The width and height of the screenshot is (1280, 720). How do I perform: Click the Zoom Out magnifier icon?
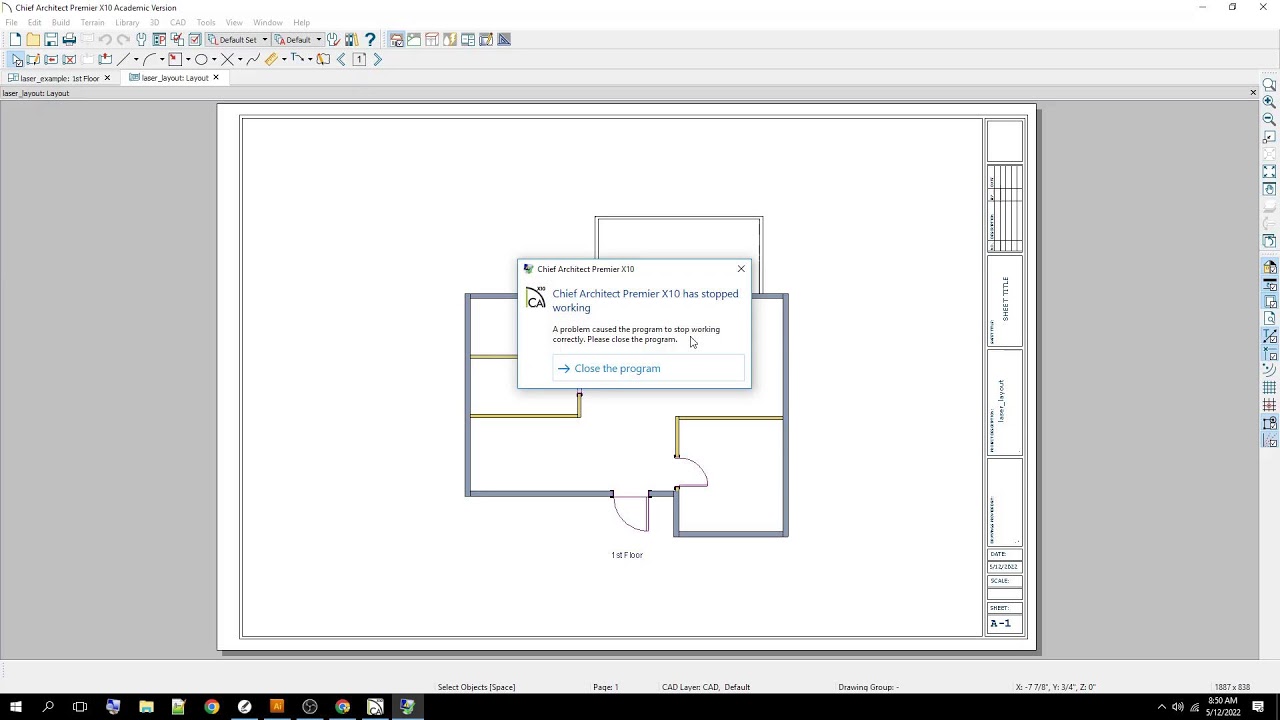pos(1269,119)
